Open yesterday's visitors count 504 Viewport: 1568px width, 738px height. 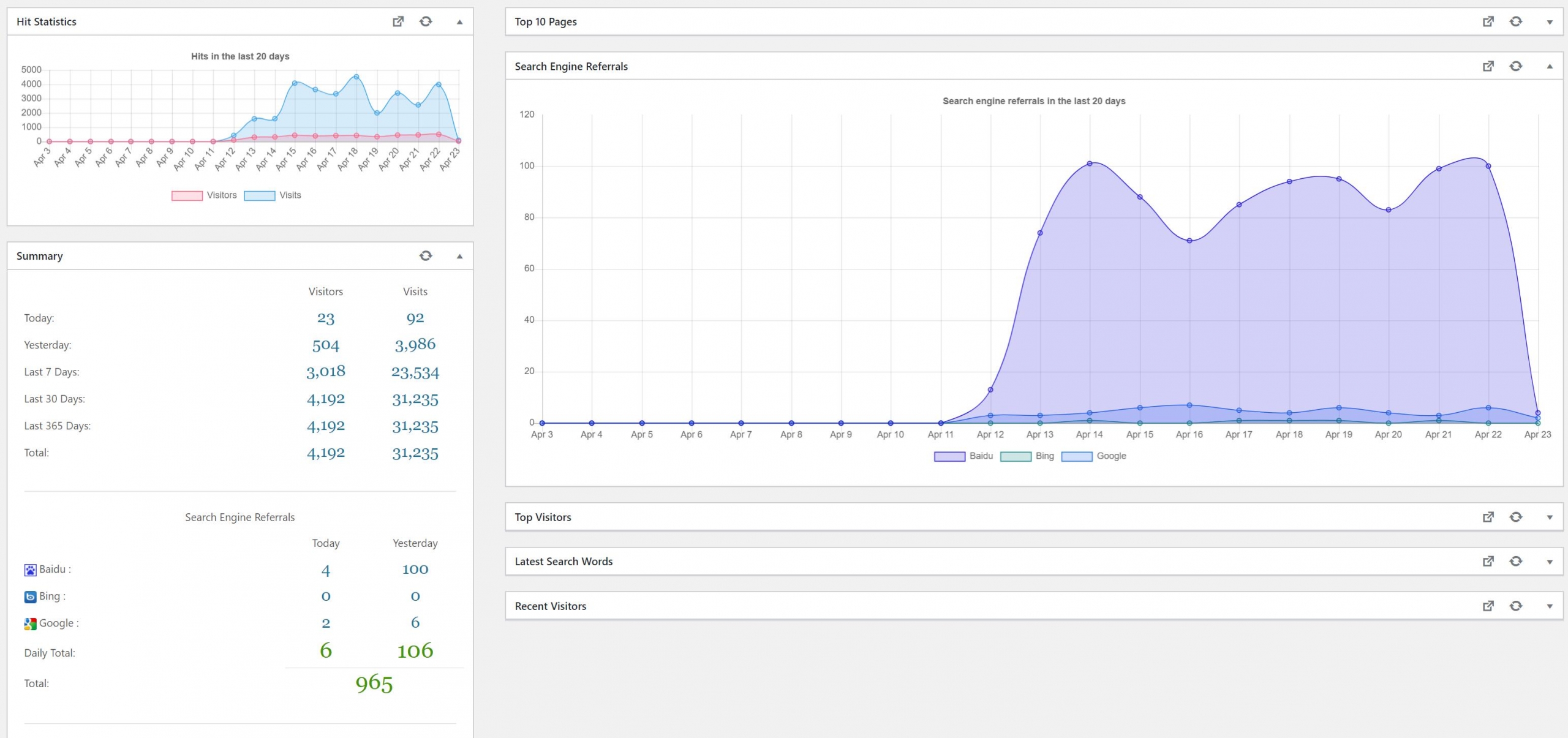[326, 345]
